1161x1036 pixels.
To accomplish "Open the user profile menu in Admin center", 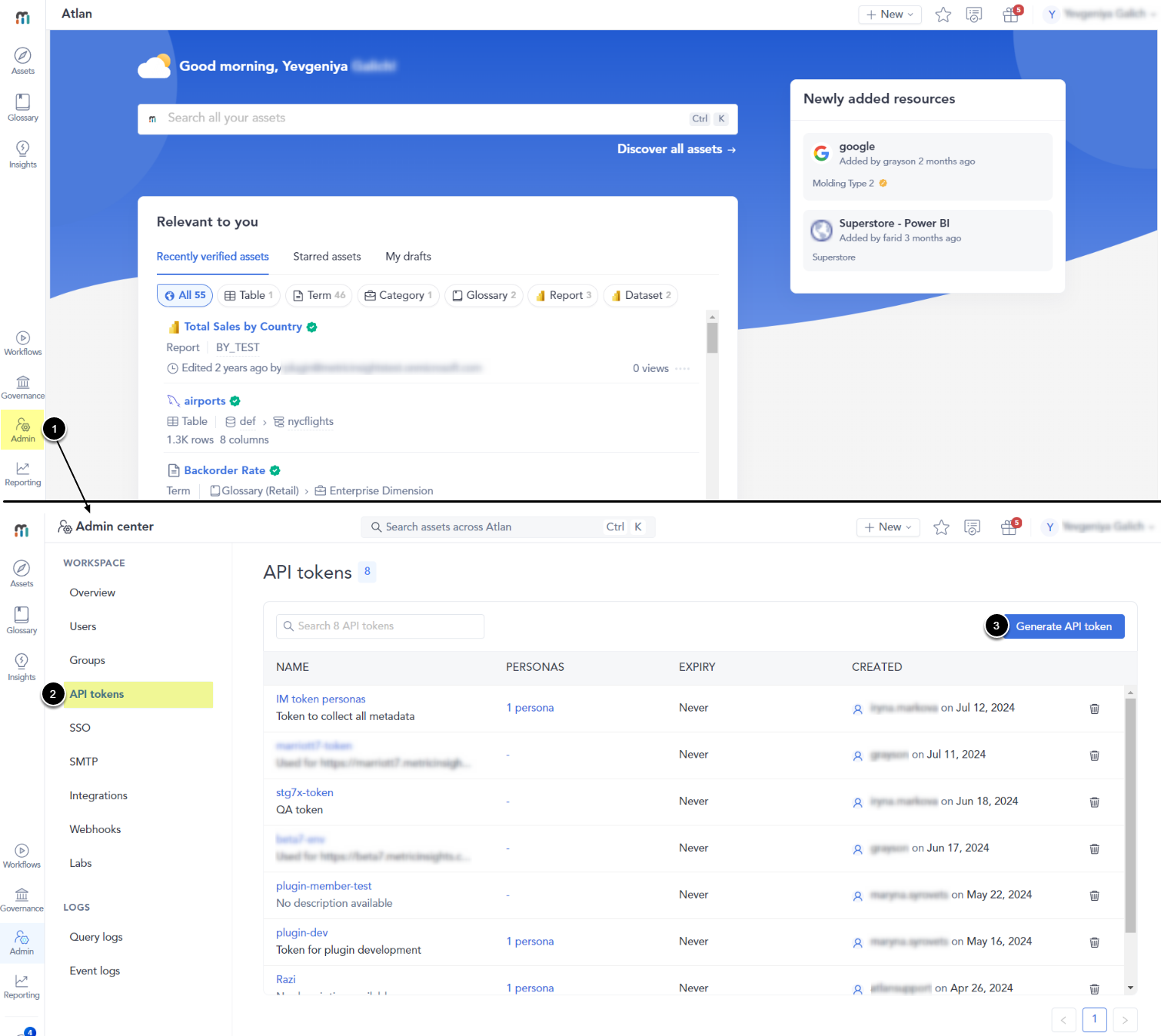I will point(1098,527).
